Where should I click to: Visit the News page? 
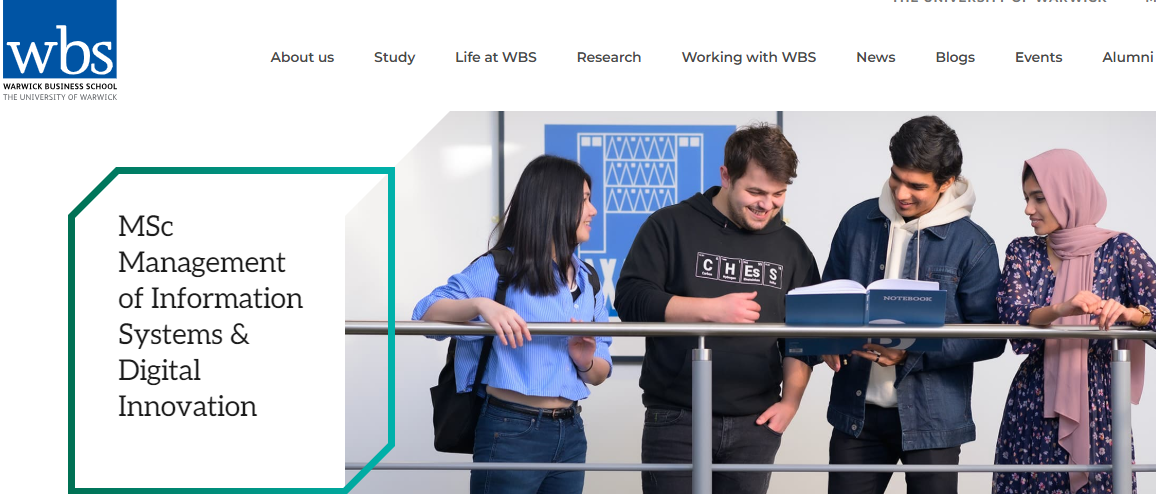point(876,57)
